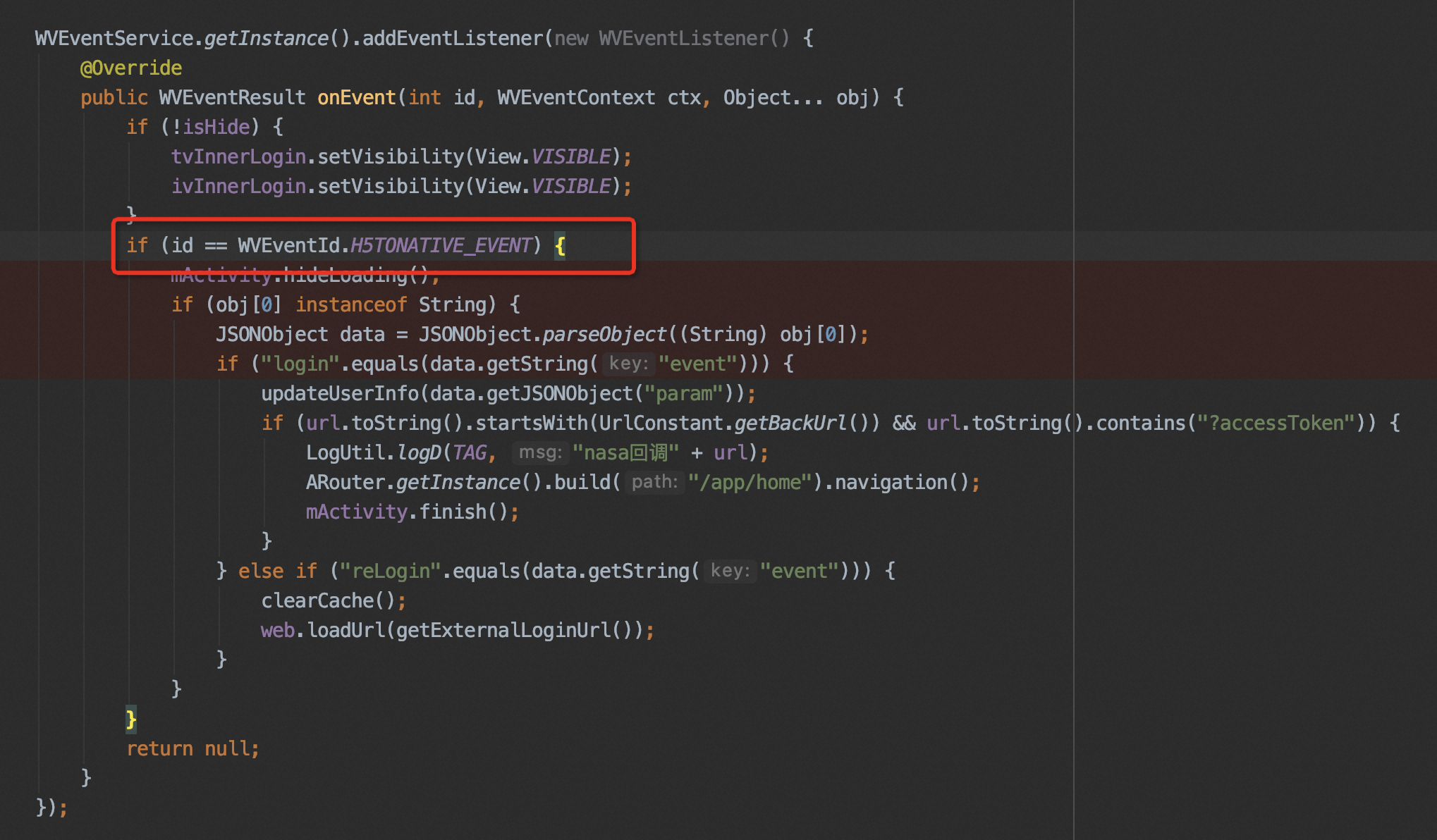
Task: Click the clearCache() call
Action: point(333,600)
